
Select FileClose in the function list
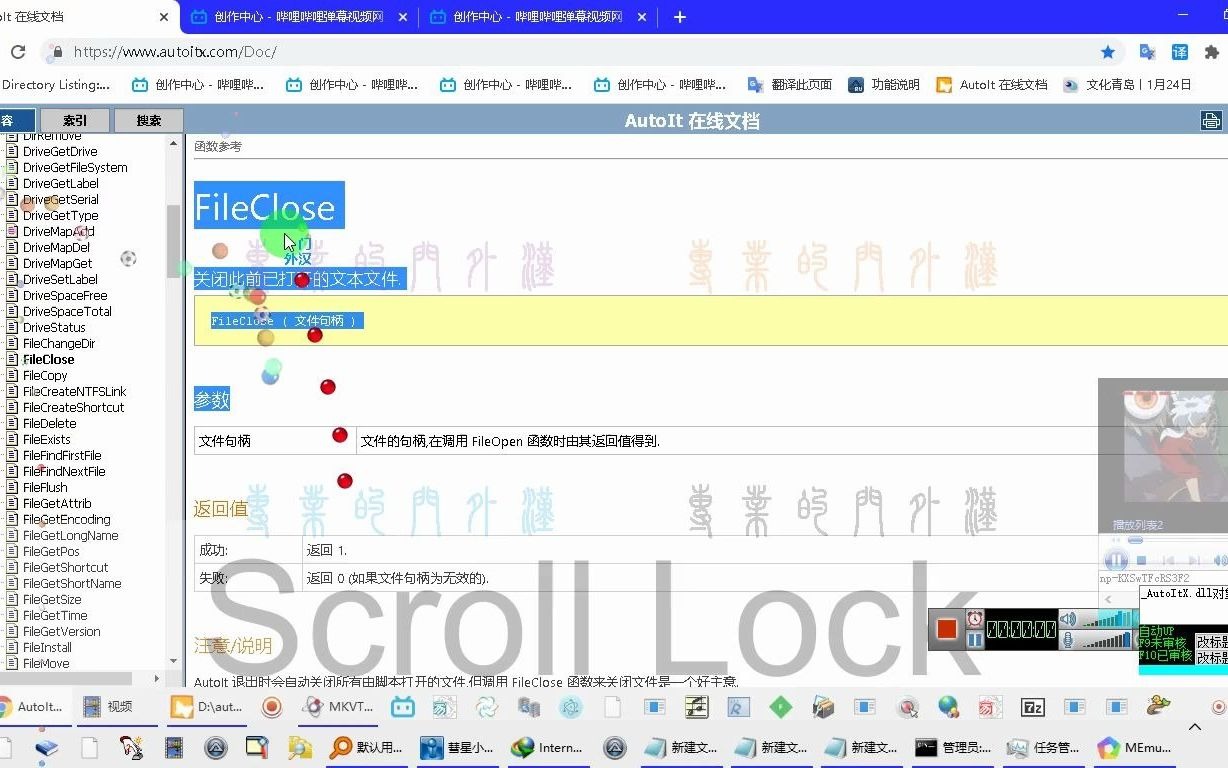(48, 359)
